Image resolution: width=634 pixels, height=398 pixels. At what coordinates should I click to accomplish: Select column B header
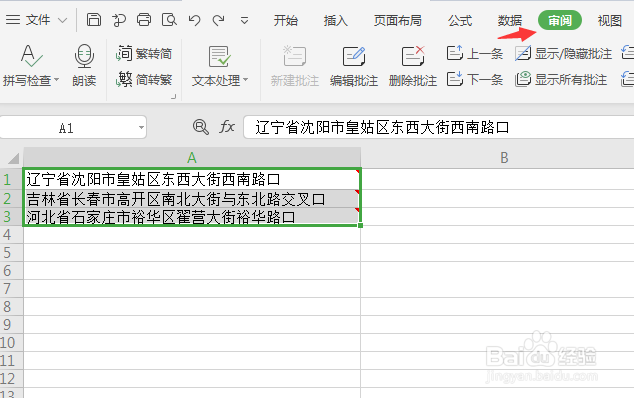point(504,157)
